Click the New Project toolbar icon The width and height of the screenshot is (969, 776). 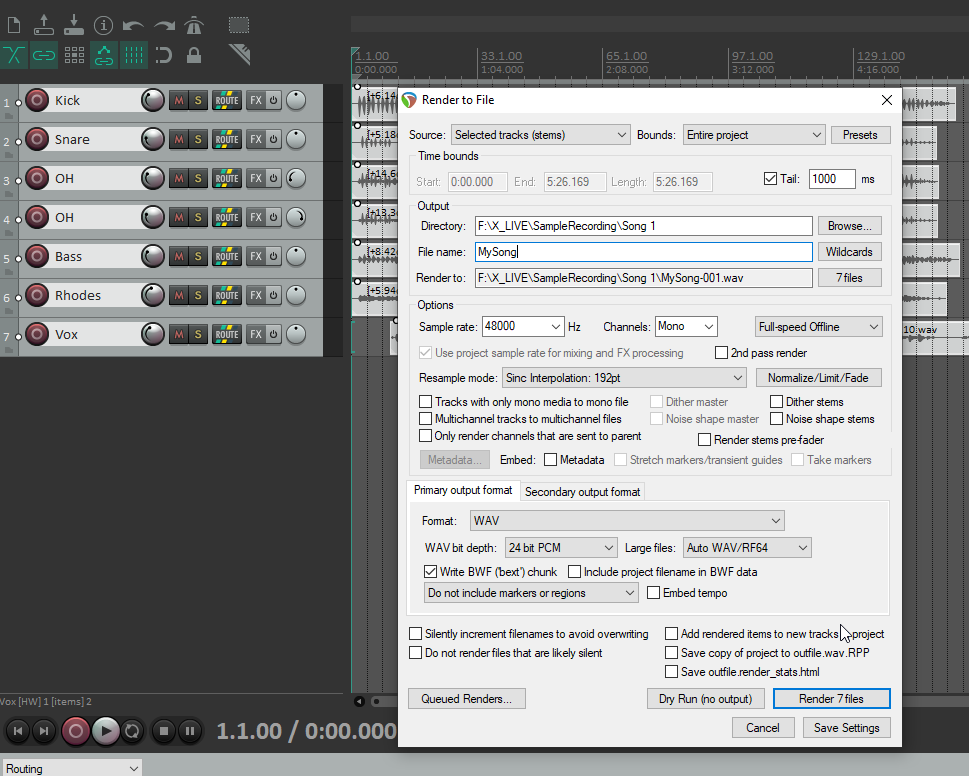tap(14, 25)
